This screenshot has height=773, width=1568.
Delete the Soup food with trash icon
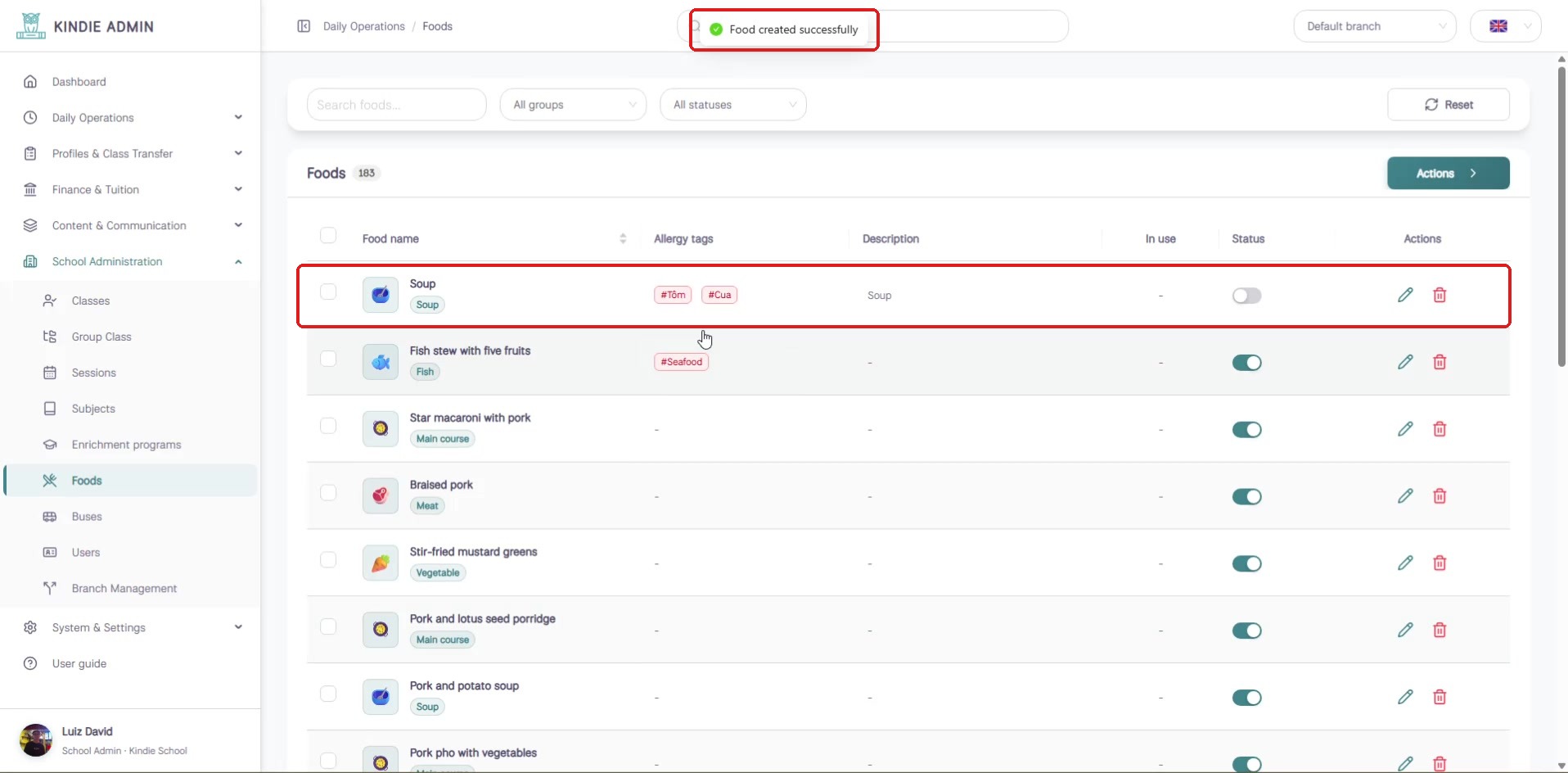1440,295
